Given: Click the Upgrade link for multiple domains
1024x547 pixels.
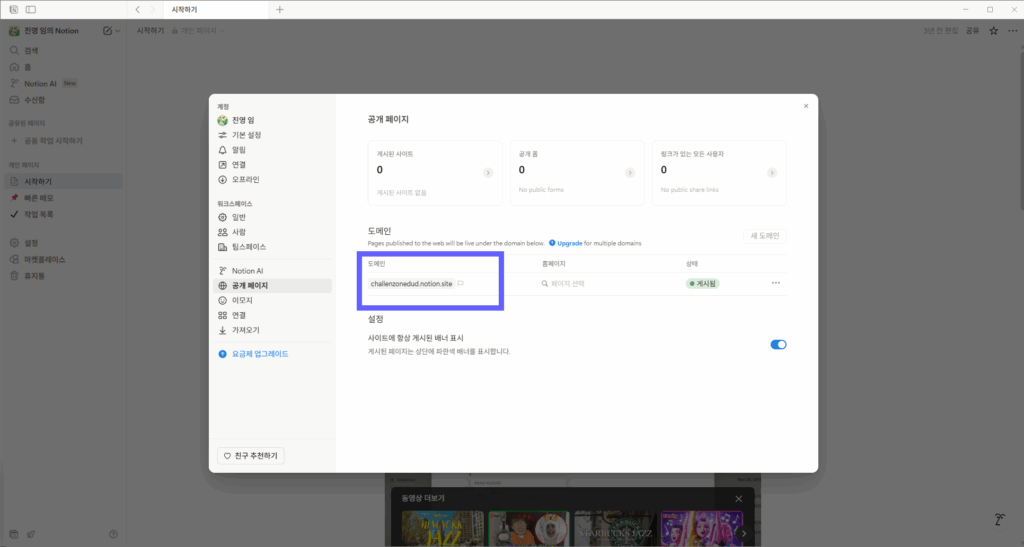Looking at the screenshot, I should pos(569,243).
